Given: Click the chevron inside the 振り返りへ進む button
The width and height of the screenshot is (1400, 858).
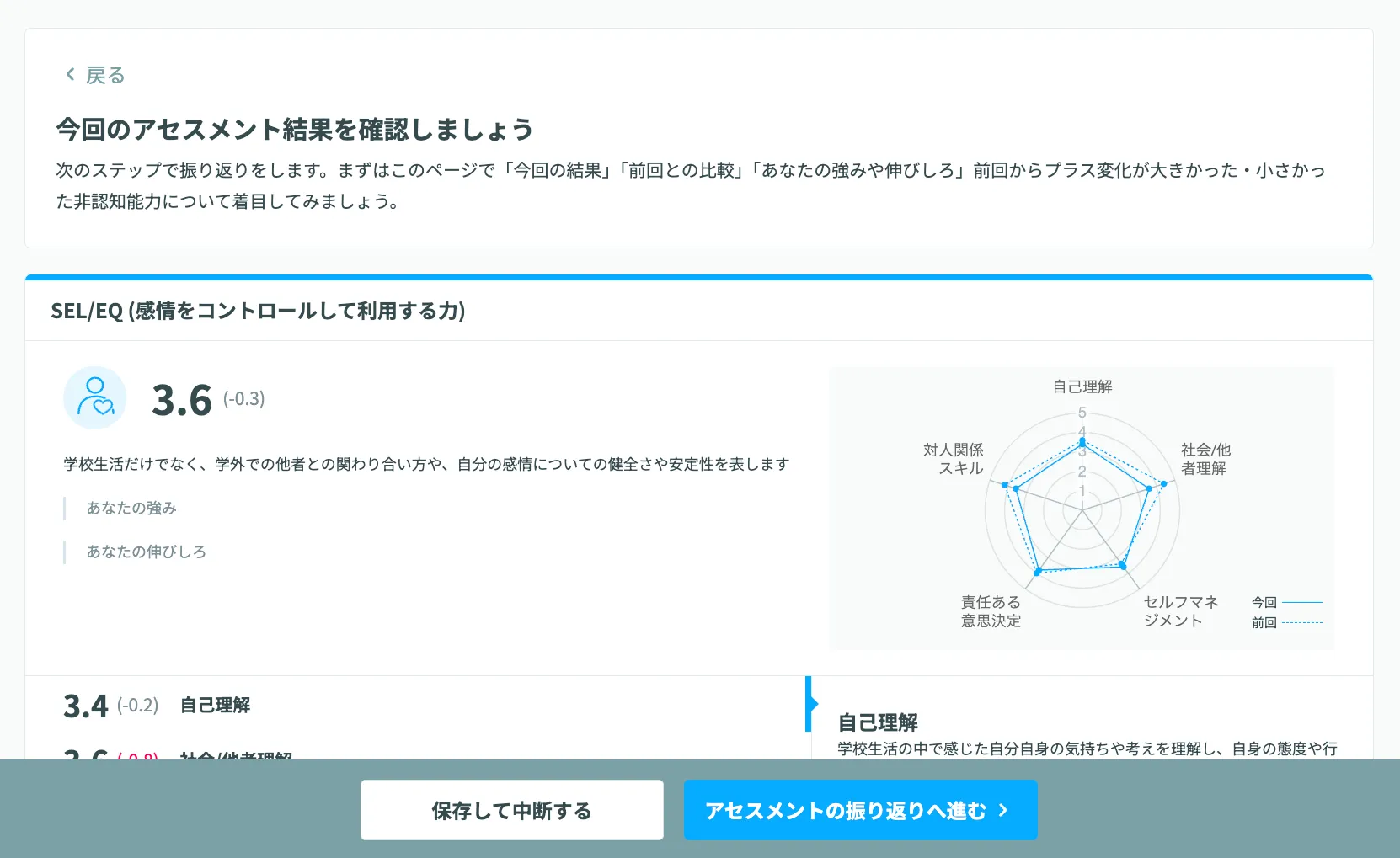Looking at the screenshot, I should click(x=1003, y=810).
